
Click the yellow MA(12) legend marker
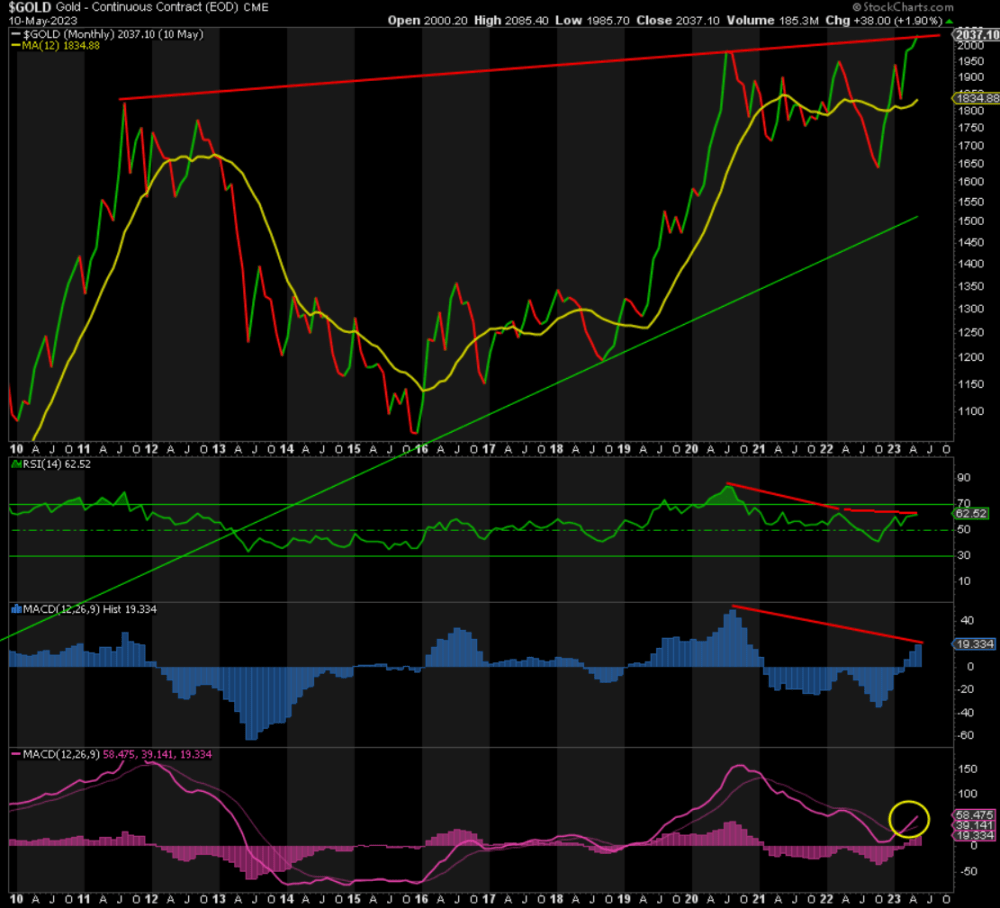[x=17, y=43]
